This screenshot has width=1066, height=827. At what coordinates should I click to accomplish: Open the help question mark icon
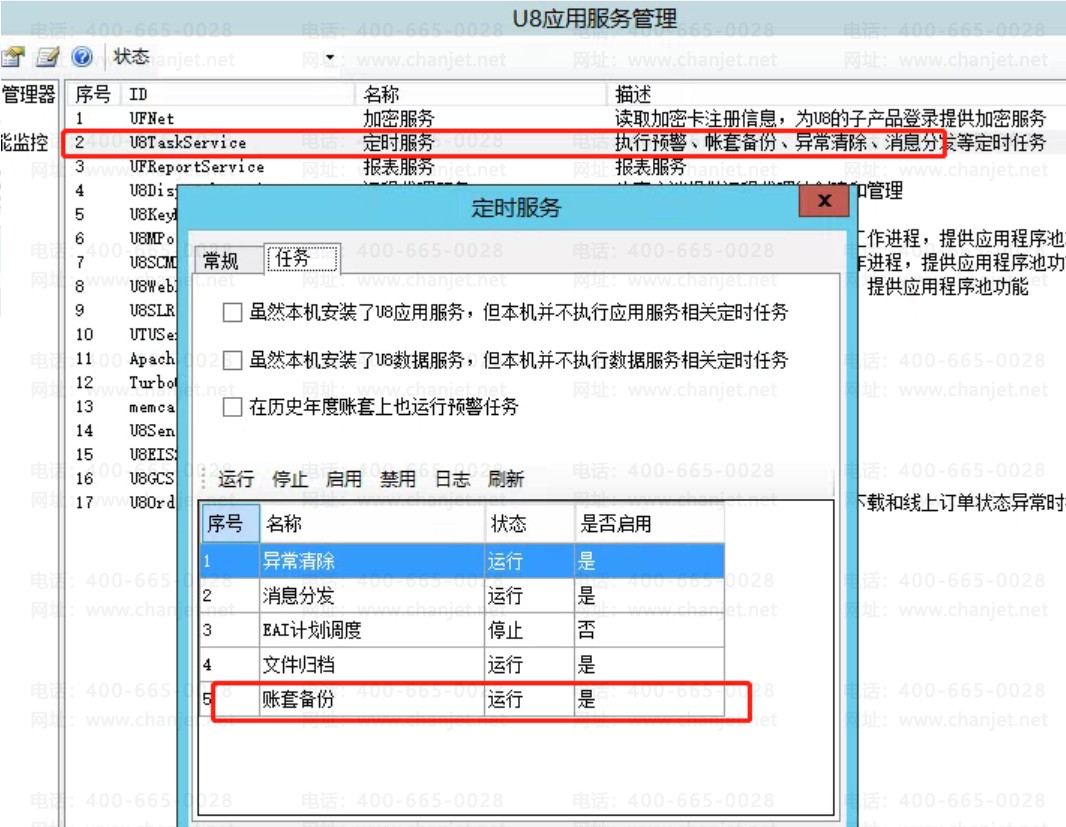pyautogui.click(x=82, y=56)
